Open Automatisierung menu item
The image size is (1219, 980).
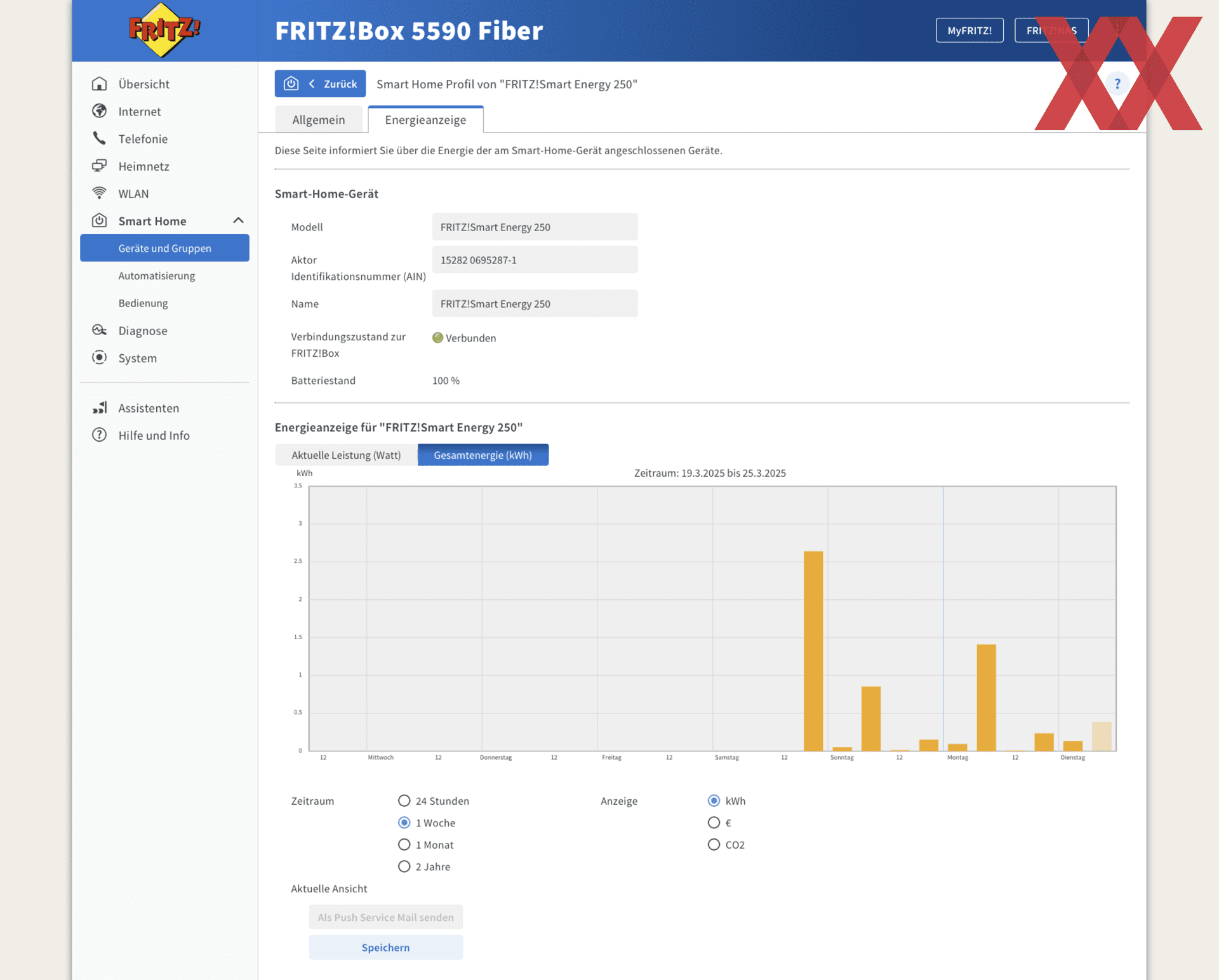tap(156, 275)
